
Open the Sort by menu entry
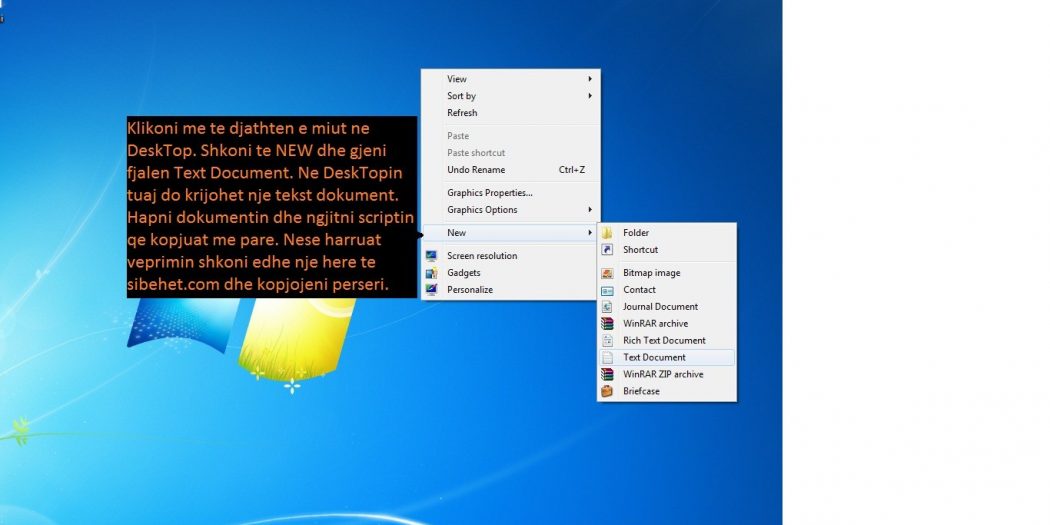coord(510,96)
